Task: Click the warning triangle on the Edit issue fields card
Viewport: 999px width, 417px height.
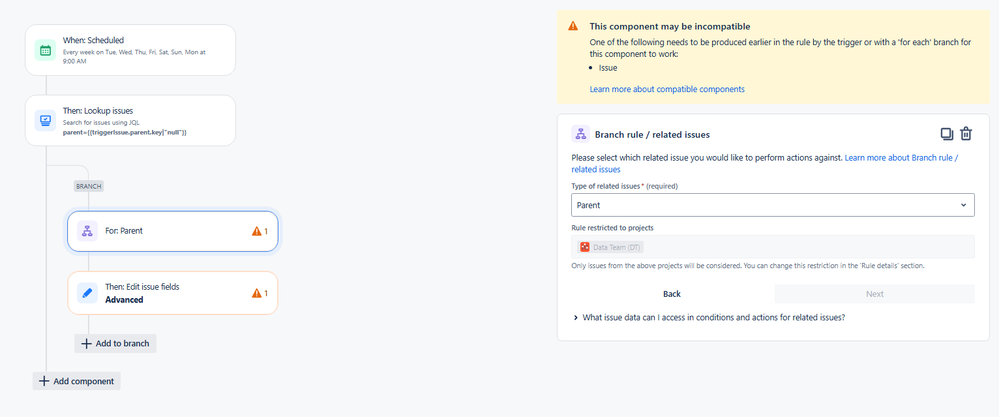Action: (x=257, y=293)
